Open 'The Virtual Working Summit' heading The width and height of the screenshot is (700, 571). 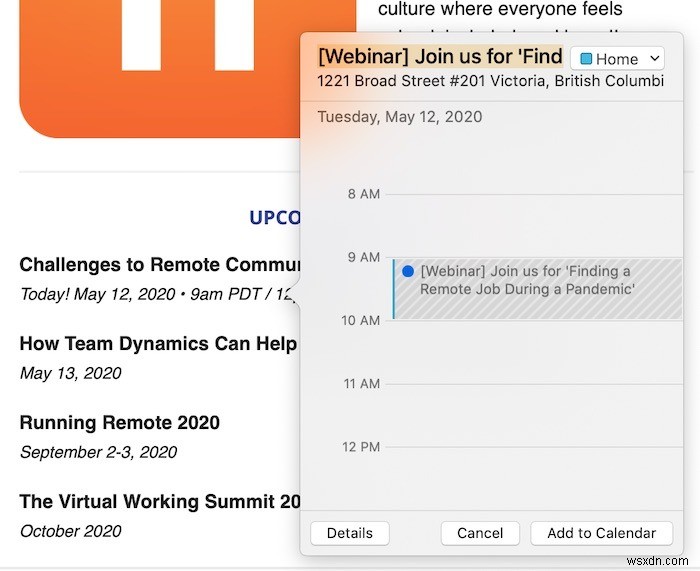coord(160,502)
